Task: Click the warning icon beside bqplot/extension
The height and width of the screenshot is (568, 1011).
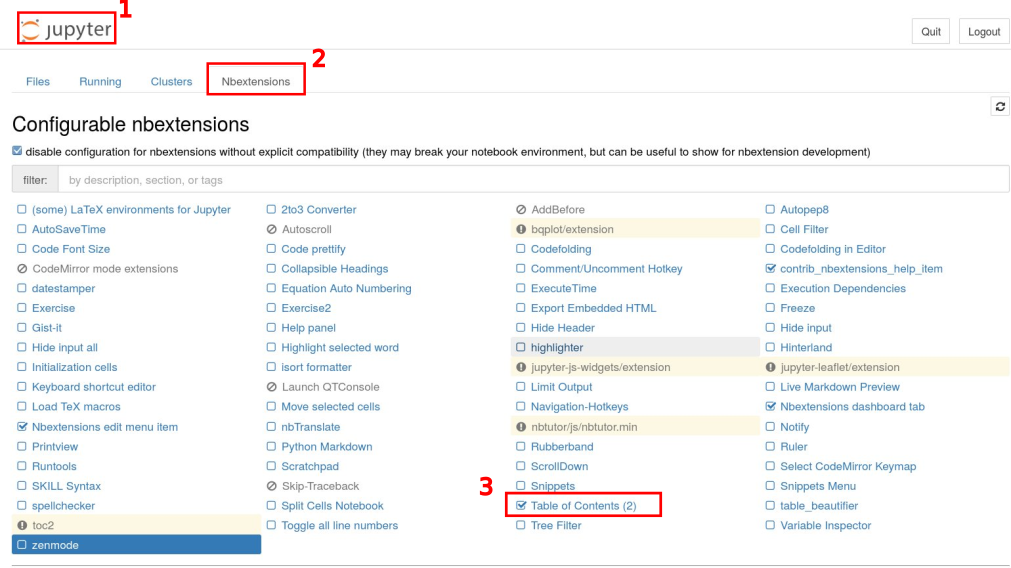Action: (x=521, y=230)
